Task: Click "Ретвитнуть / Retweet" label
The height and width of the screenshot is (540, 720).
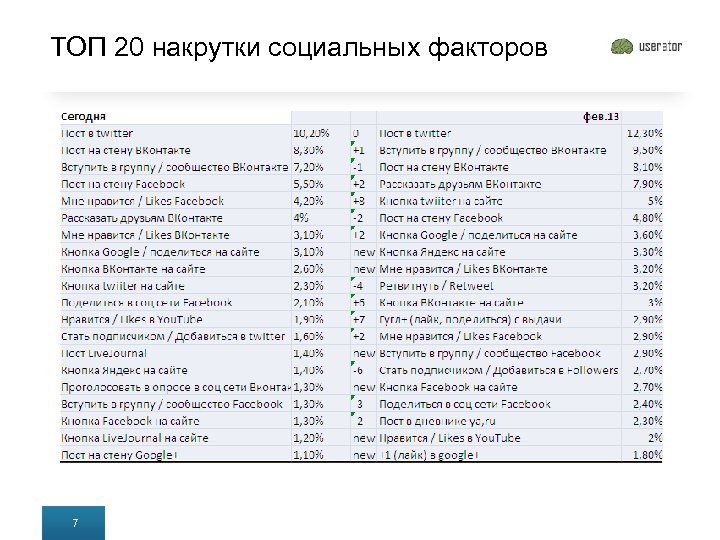Action: click(x=436, y=286)
